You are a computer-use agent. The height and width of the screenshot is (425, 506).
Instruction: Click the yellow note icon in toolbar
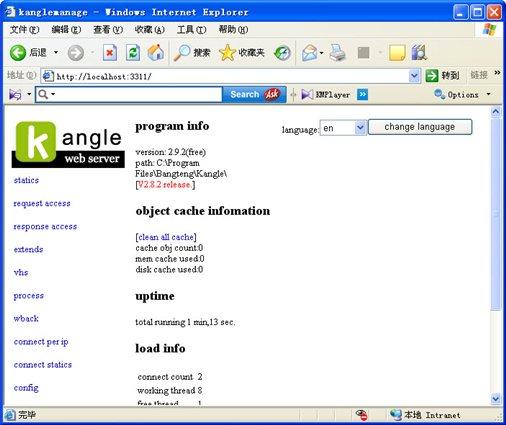coord(397,53)
